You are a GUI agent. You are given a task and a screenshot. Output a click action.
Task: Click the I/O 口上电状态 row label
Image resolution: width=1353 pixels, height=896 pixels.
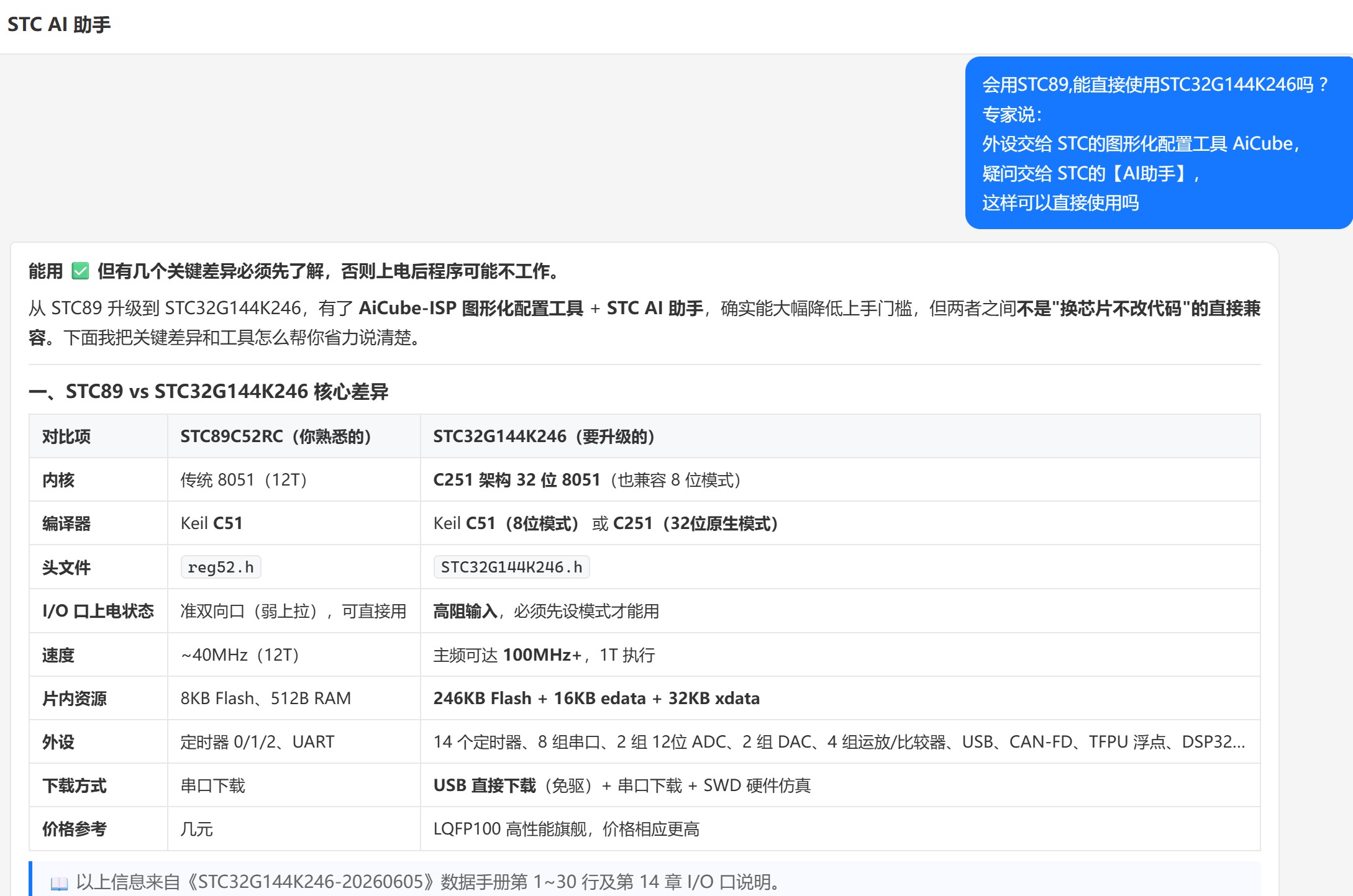click(x=98, y=611)
